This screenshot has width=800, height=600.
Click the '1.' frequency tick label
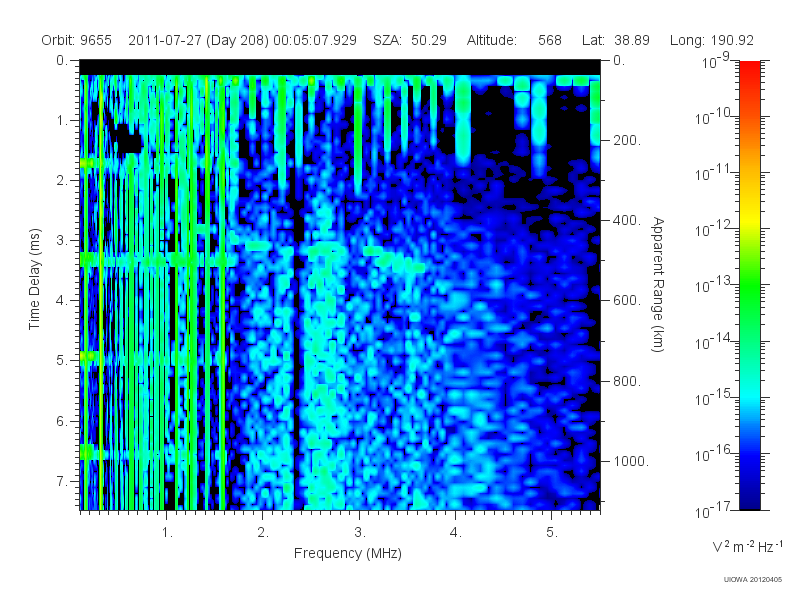pos(167,533)
